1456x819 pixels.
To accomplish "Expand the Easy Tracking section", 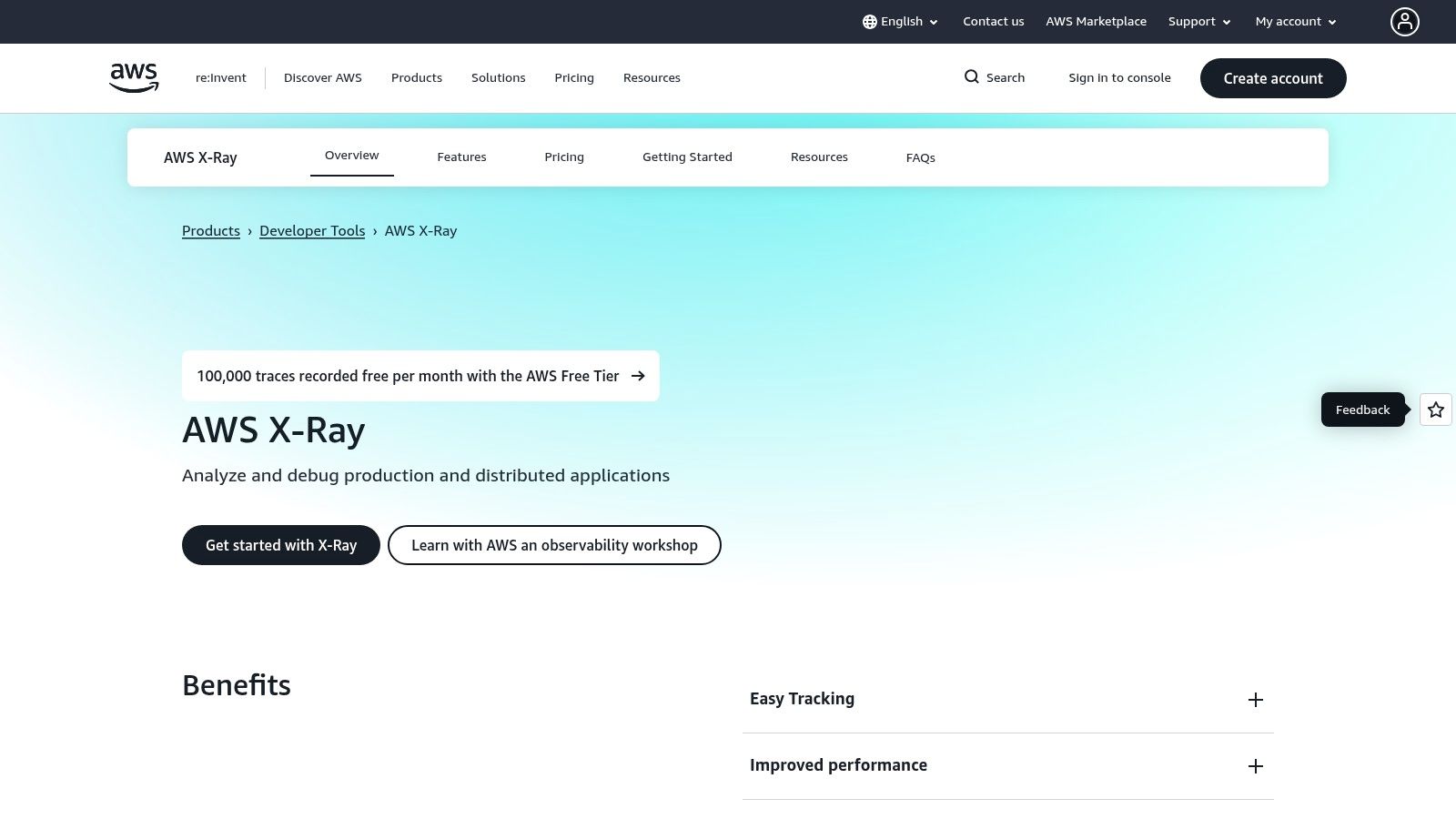I will click(x=802, y=699).
